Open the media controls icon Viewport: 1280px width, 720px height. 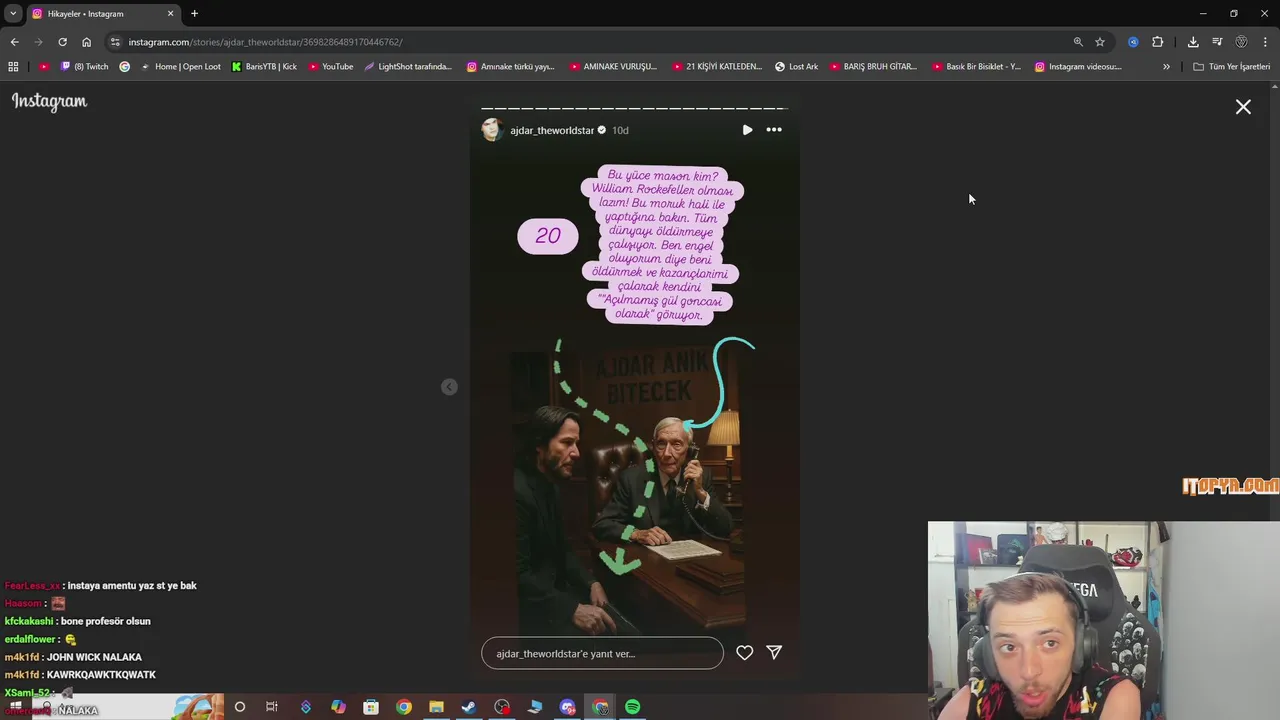1217,42
